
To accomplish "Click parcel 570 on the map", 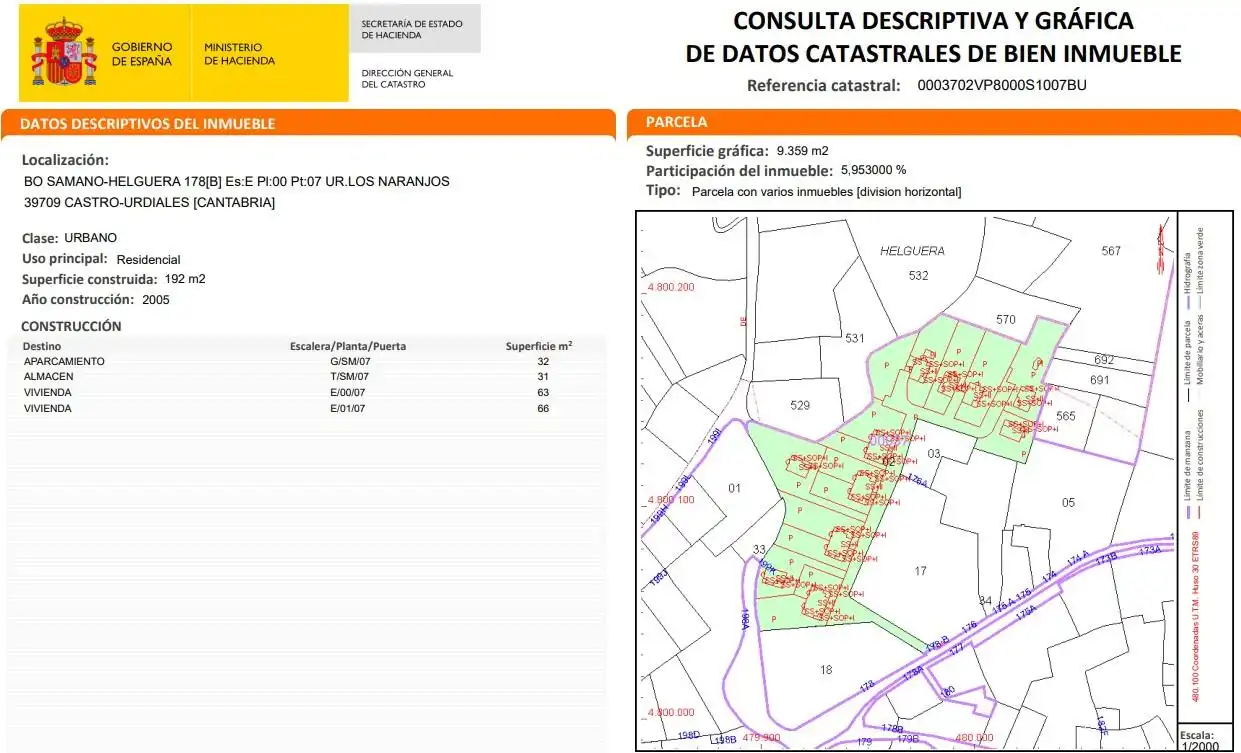I will (1006, 319).
